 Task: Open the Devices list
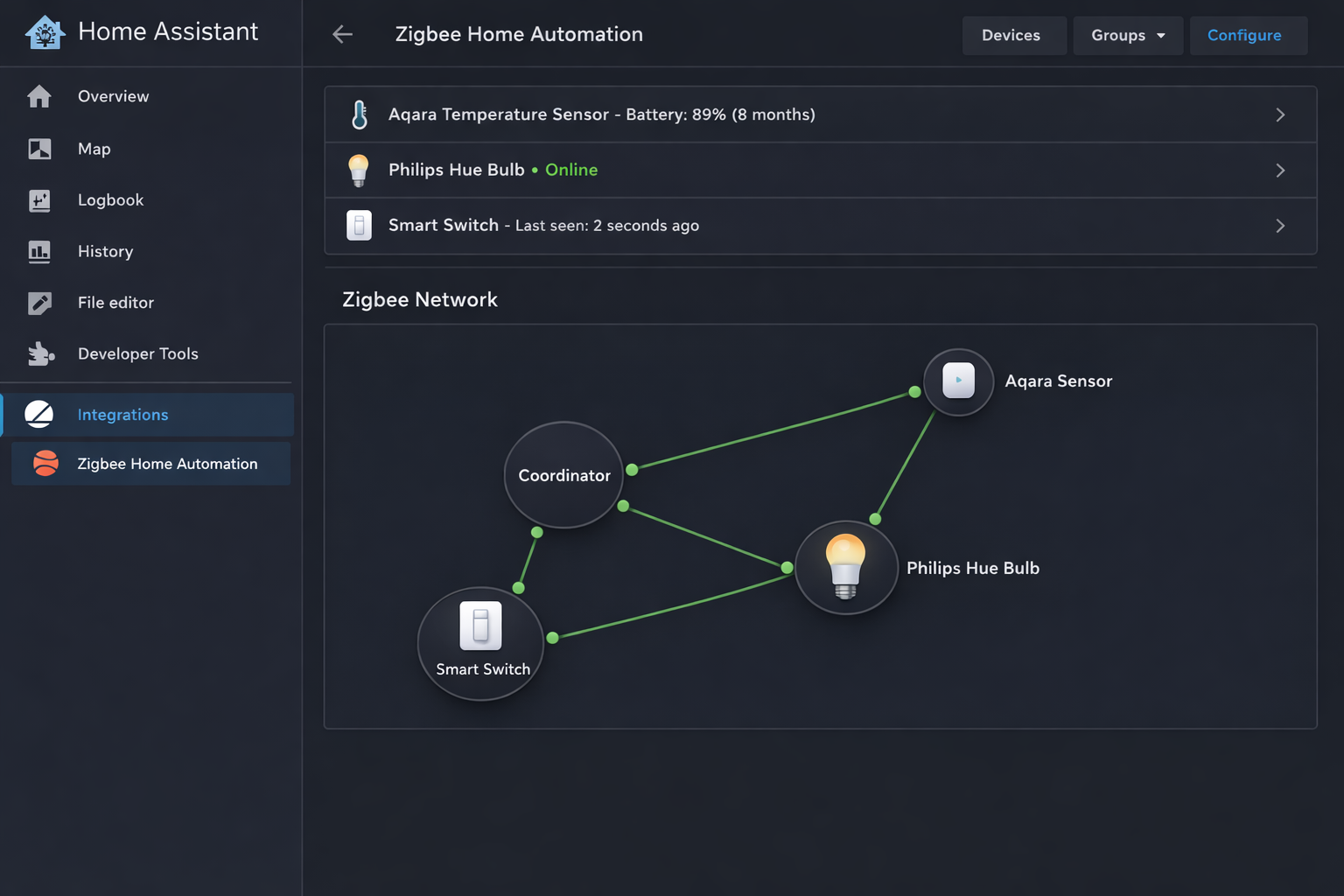[x=1013, y=35]
